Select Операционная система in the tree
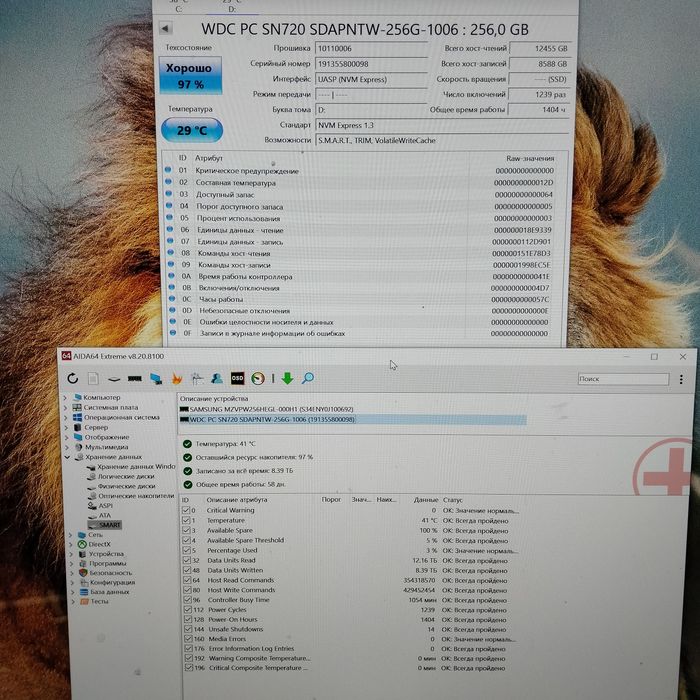The width and height of the screenshot is (700, 700). coord(121,417)
